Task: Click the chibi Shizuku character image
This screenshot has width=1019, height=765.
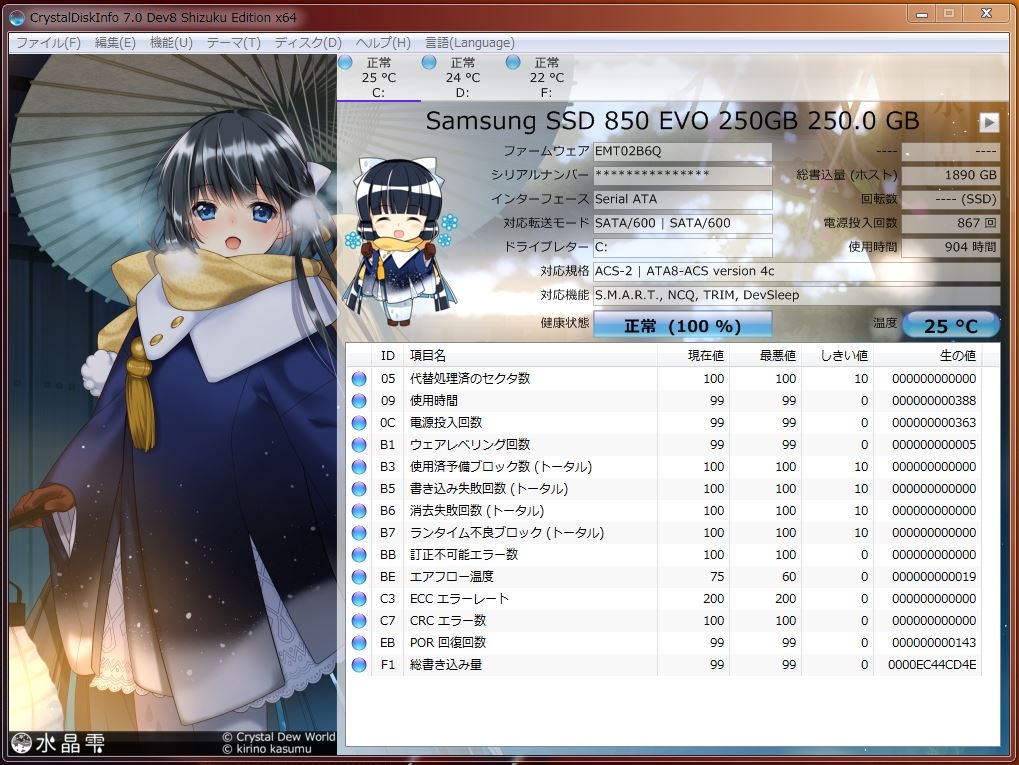Action: pos(402,242)
